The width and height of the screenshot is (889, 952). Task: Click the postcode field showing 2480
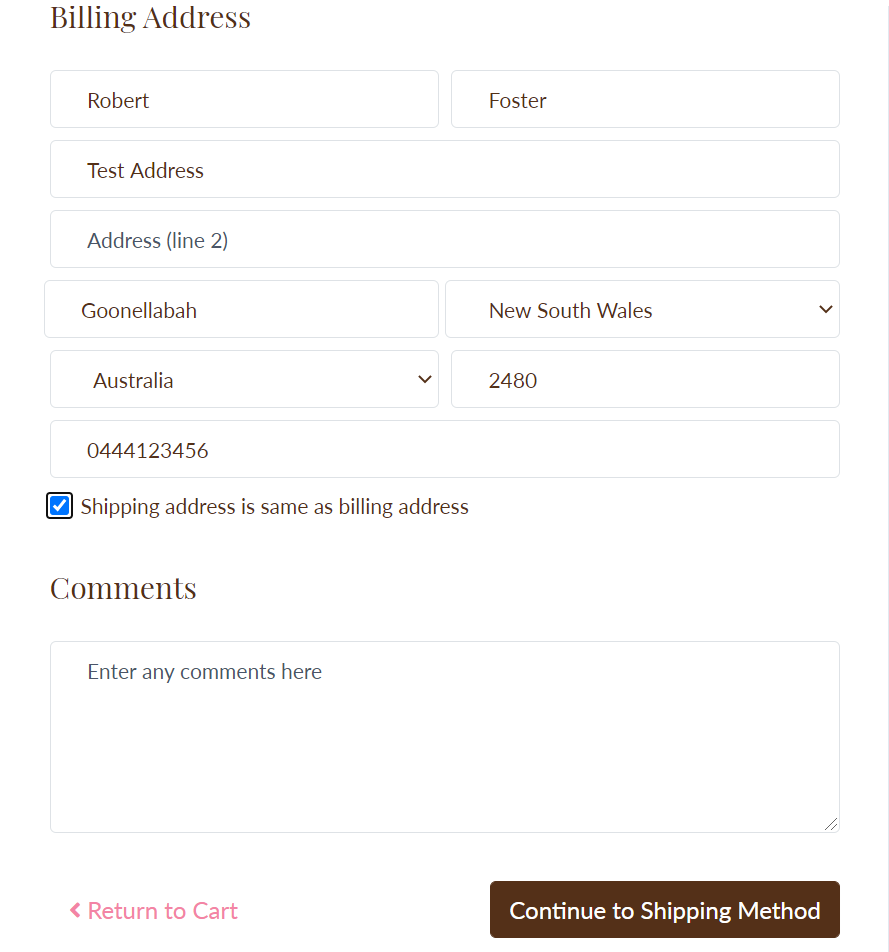pyautogui.click(x=645, y=380)
